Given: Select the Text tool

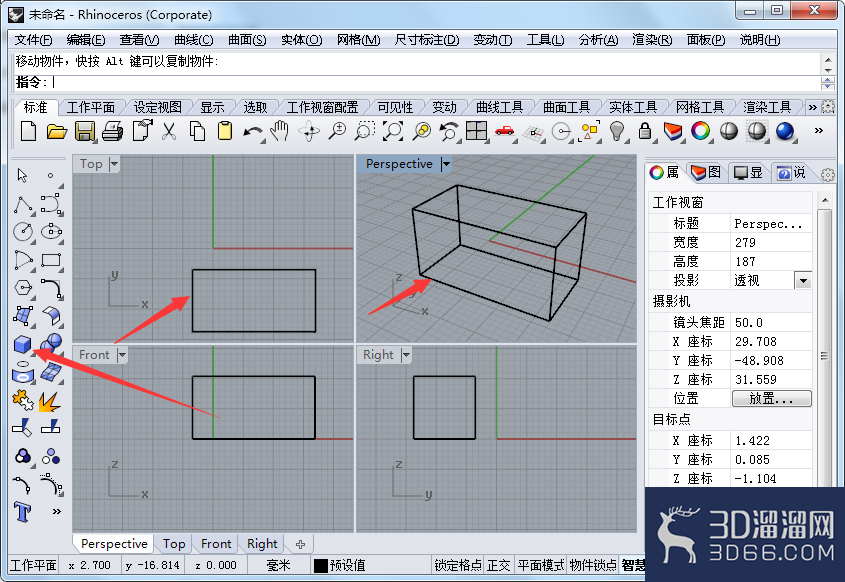Looking at the screenshot, I should point(23,511).
